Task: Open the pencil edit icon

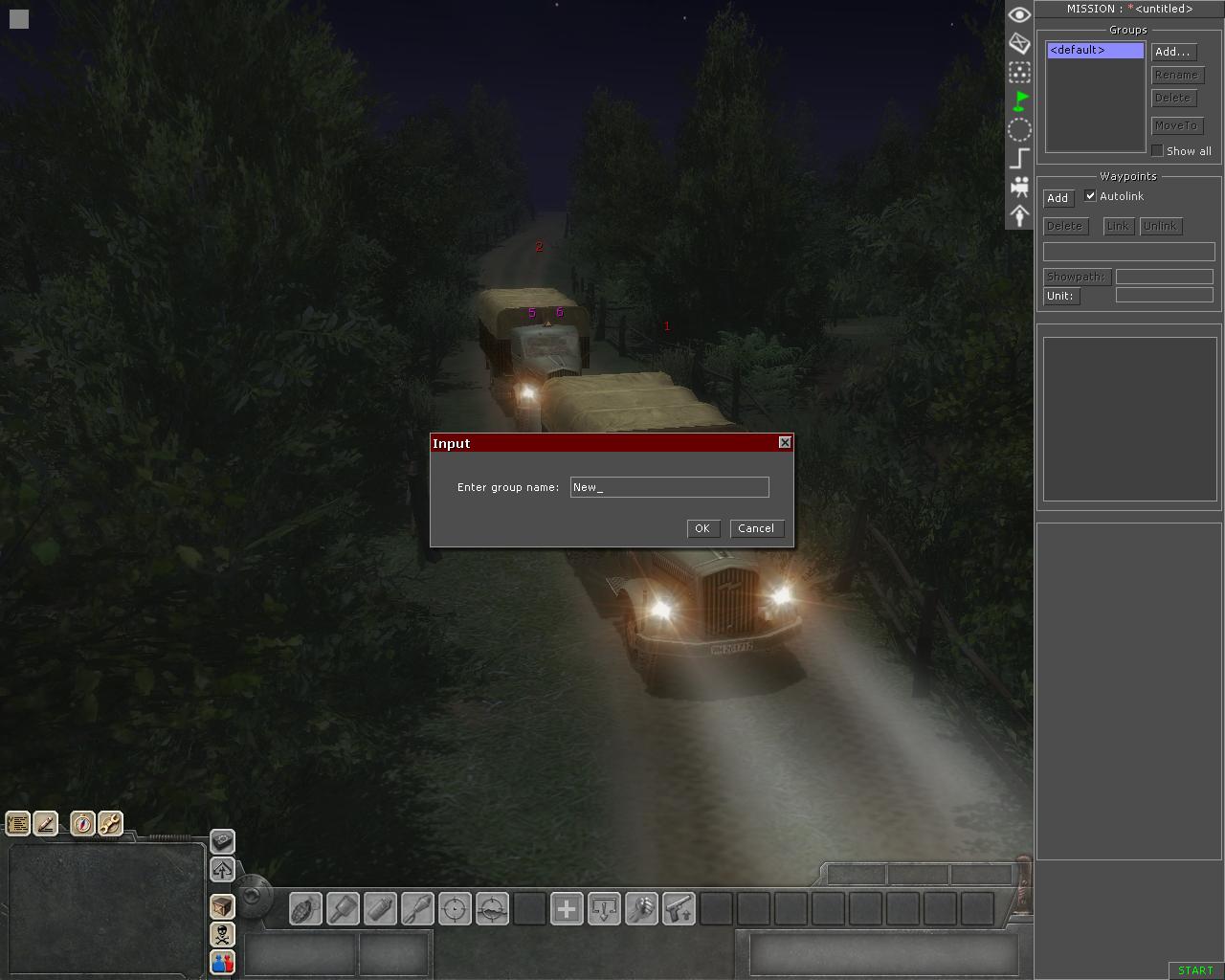Action: pos(45,823)
